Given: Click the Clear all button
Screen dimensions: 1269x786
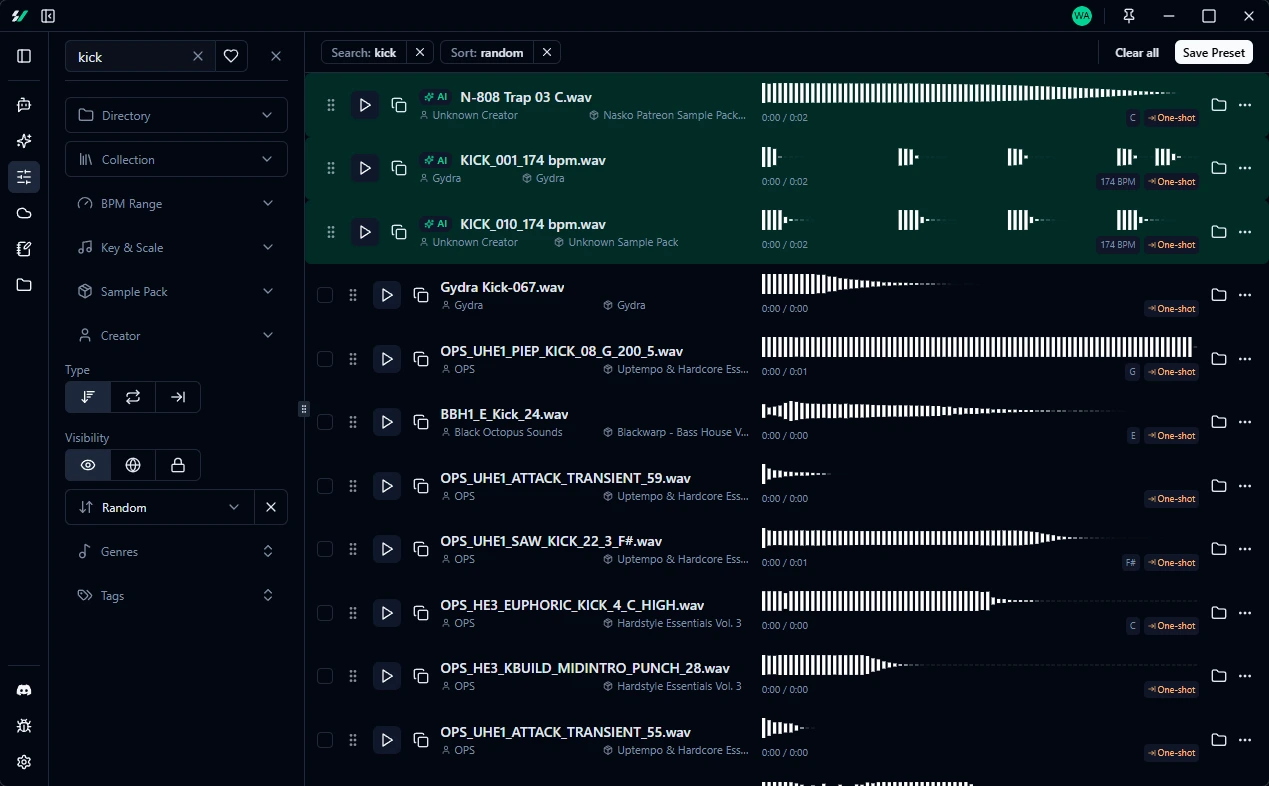Looking at the screenshot, I should pos(1136,52).
